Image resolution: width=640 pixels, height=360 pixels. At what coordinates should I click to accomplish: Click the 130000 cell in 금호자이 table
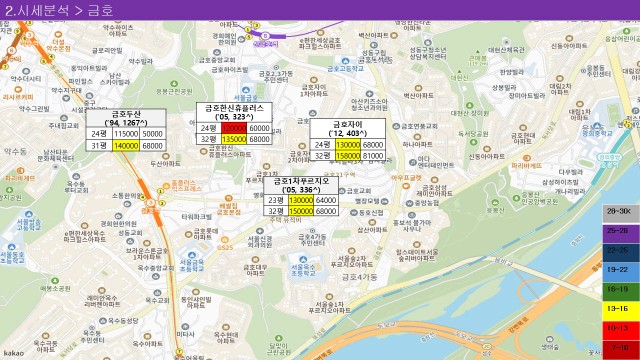click(x=348, y=144)
